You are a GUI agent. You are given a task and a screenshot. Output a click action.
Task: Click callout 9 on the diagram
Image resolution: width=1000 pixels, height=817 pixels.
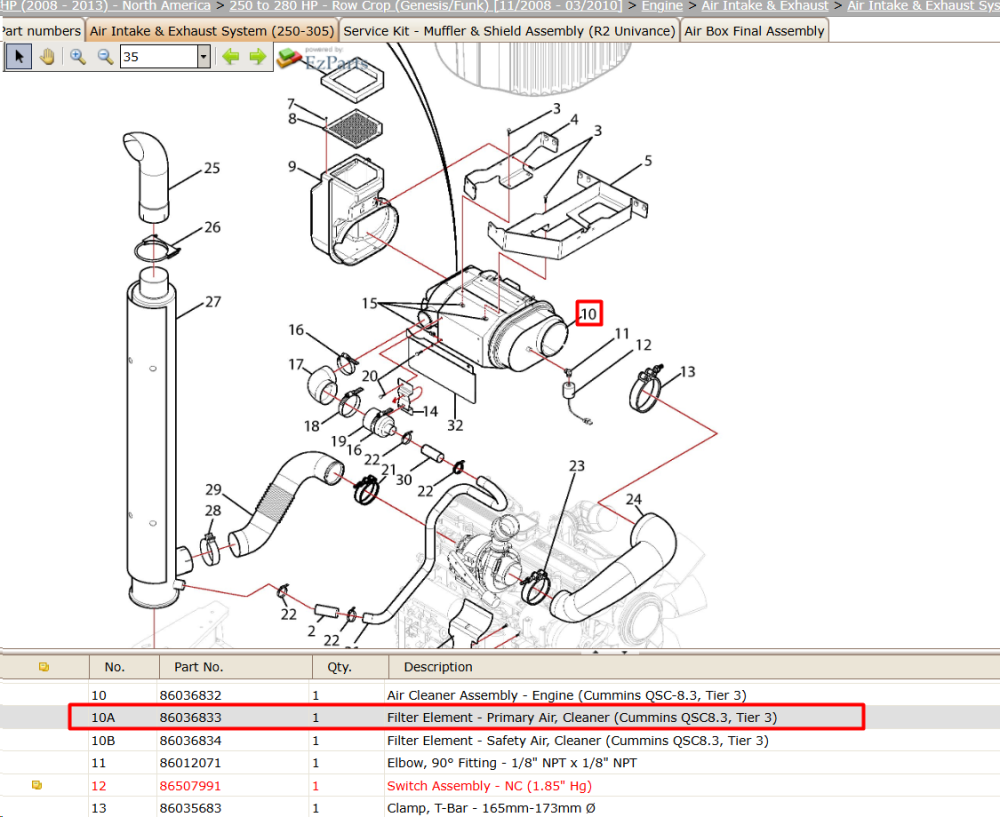[x=292, y=166]
